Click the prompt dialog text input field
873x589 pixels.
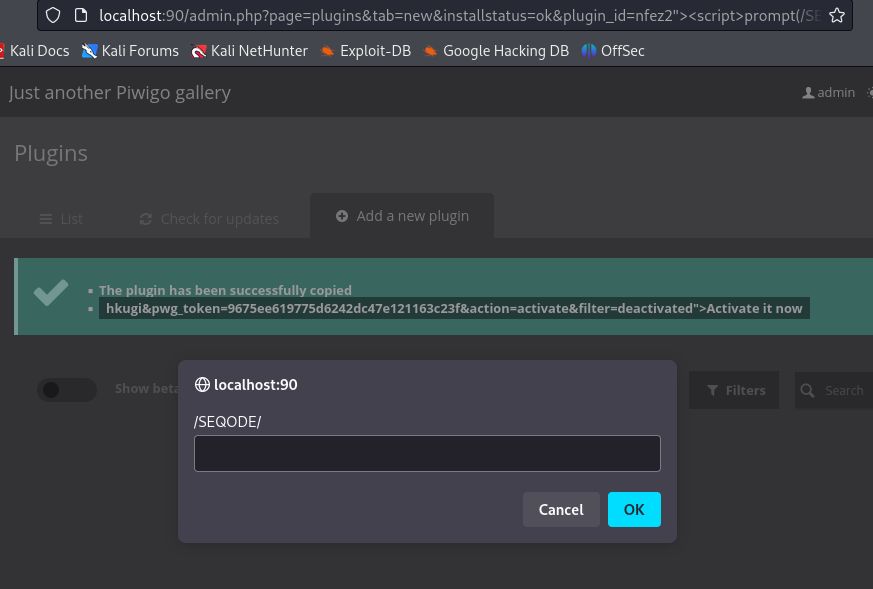coord(427,453)
